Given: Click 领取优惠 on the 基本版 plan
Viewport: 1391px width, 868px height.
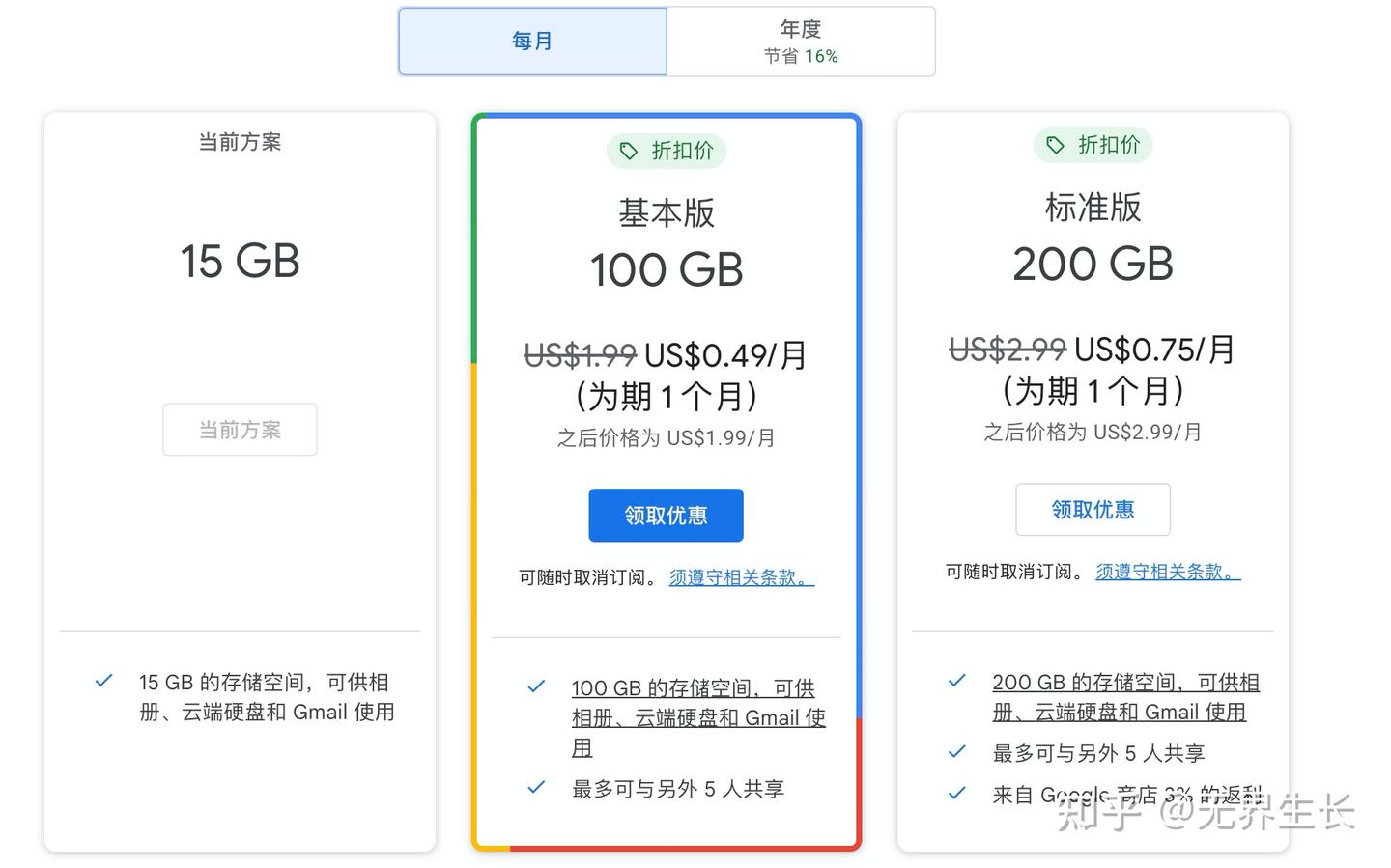Looking at the screenshot, I should point(666,515).
